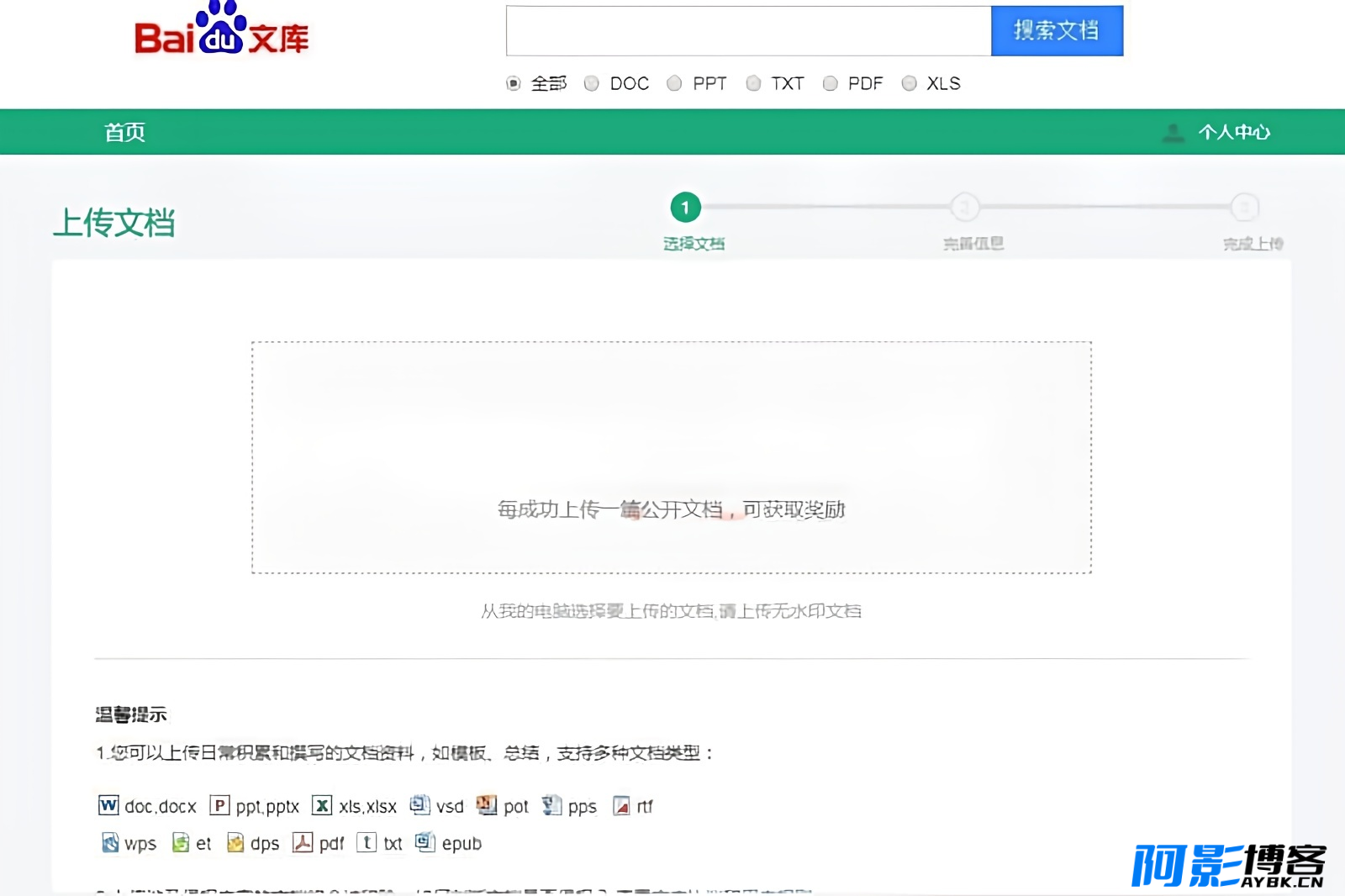The width and height of the screenshot is (1345, 896).
Task: Select the DOC filter radio button
Action: (x=592, y=83)
